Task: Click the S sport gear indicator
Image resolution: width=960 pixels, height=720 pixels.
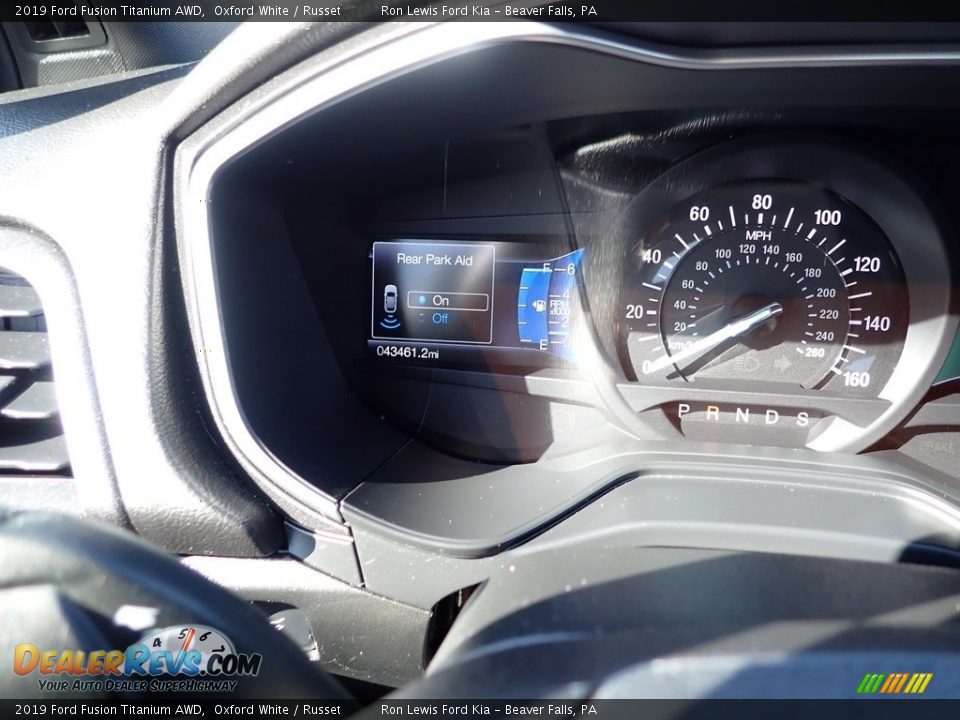Action: (804, 417)
